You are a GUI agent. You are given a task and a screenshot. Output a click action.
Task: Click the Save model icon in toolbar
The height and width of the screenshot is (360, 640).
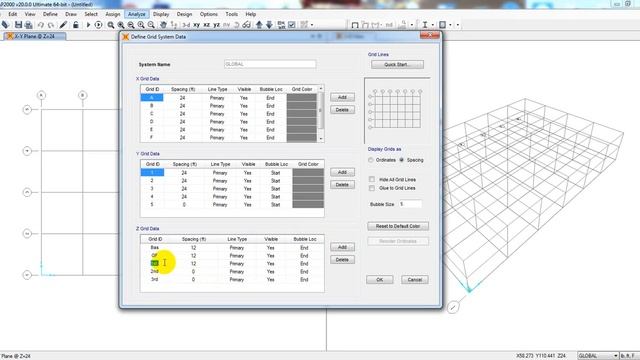[18, 25]
